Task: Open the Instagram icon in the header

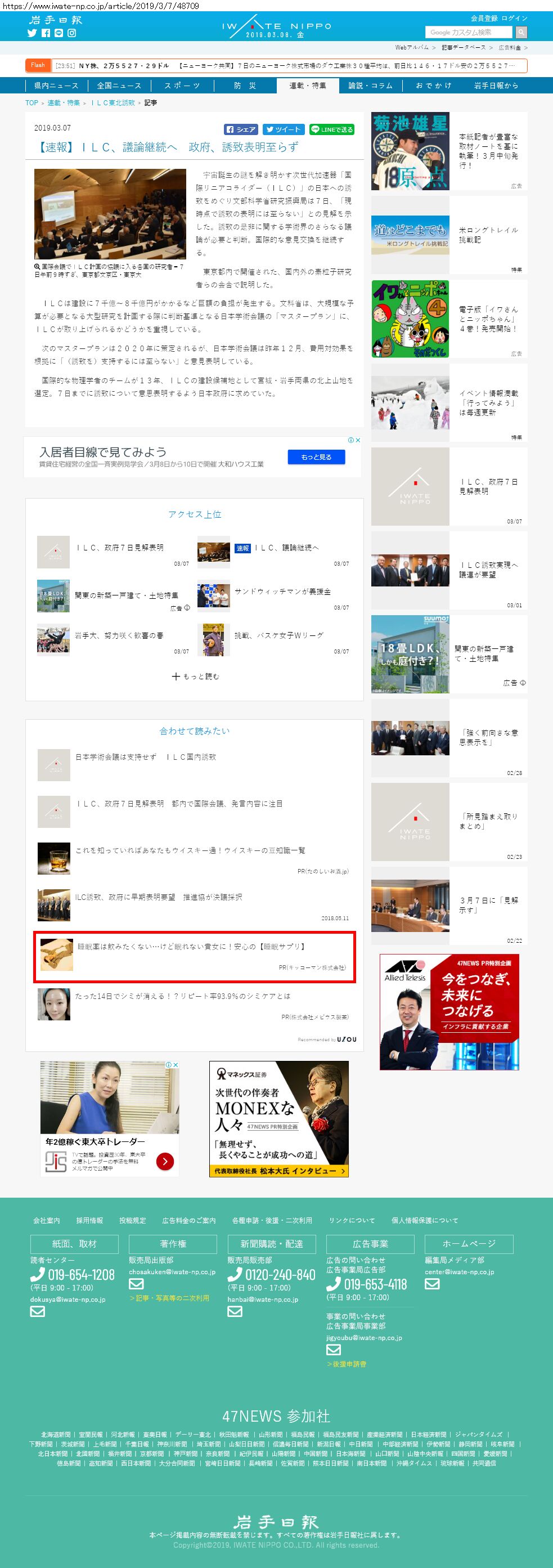Action: tap(72, 33)
